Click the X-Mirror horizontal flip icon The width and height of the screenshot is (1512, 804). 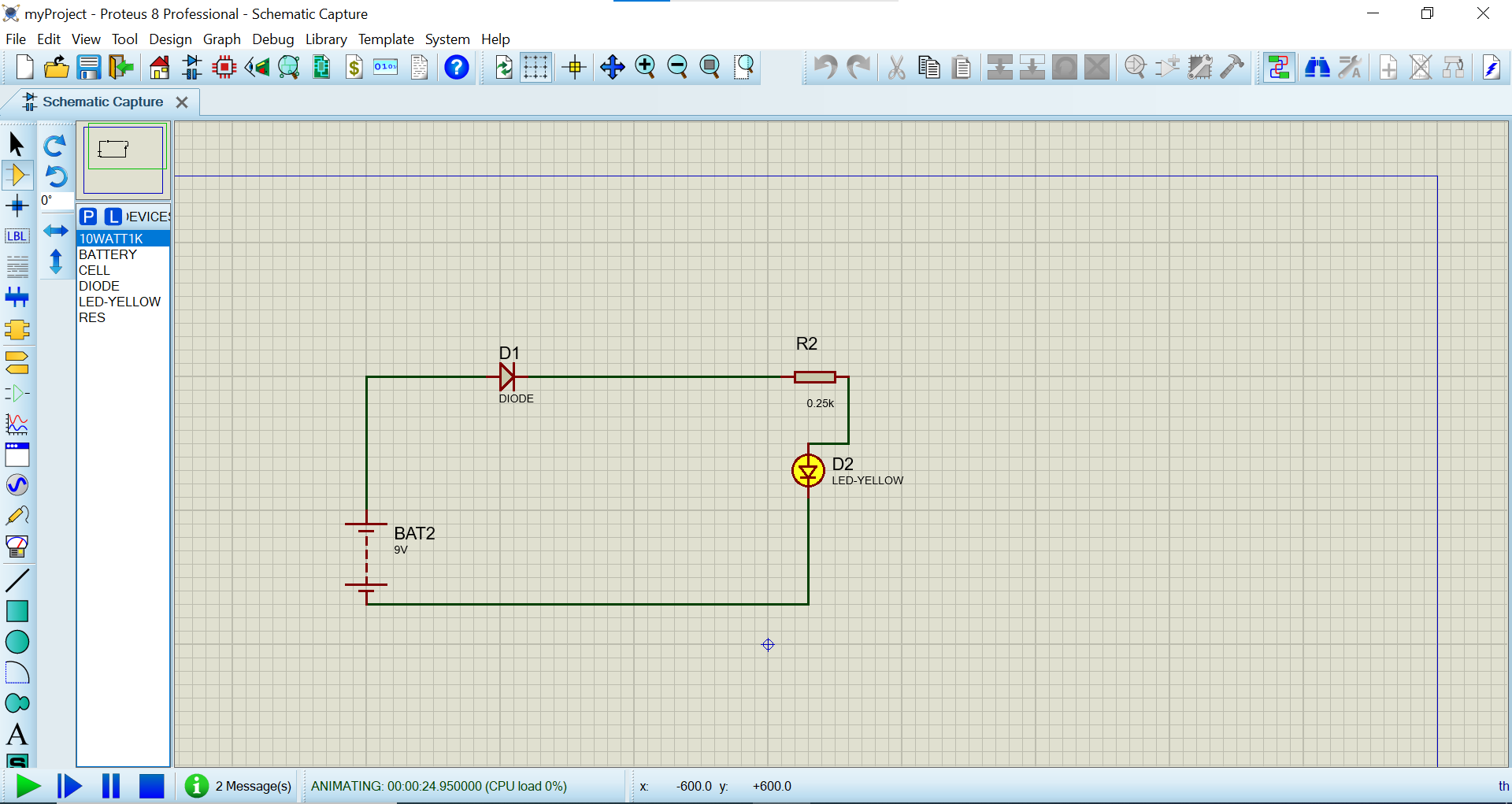55,231
